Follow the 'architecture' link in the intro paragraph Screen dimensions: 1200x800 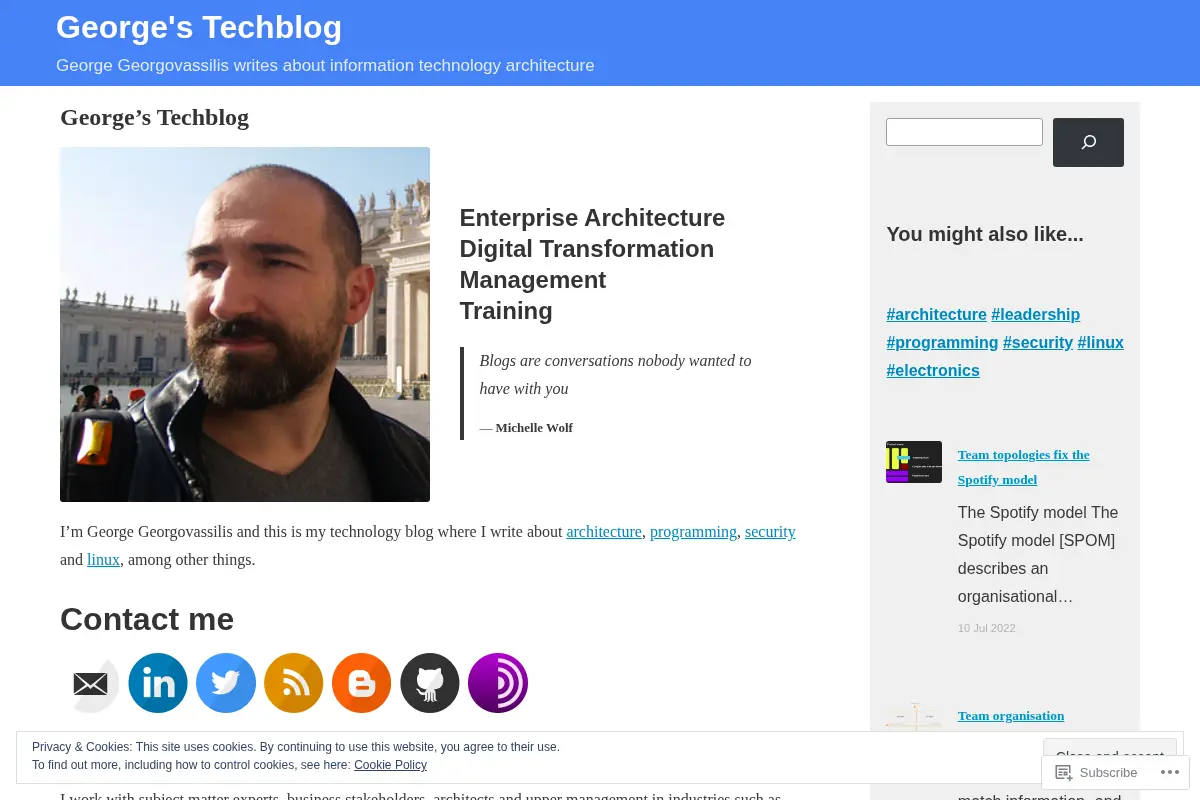pyautogui.click(x=604, y=532)
